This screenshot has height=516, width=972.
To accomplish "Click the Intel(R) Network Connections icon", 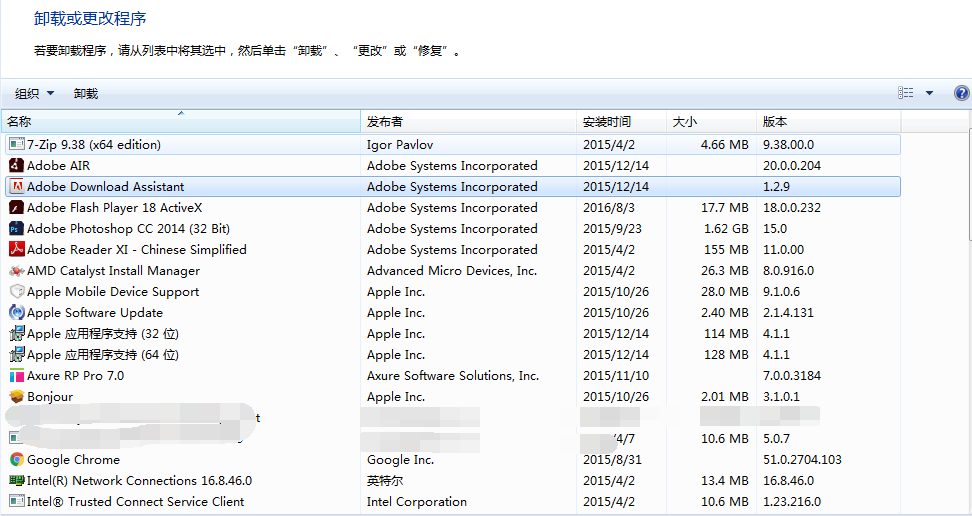I will click(x=17, y=481).
